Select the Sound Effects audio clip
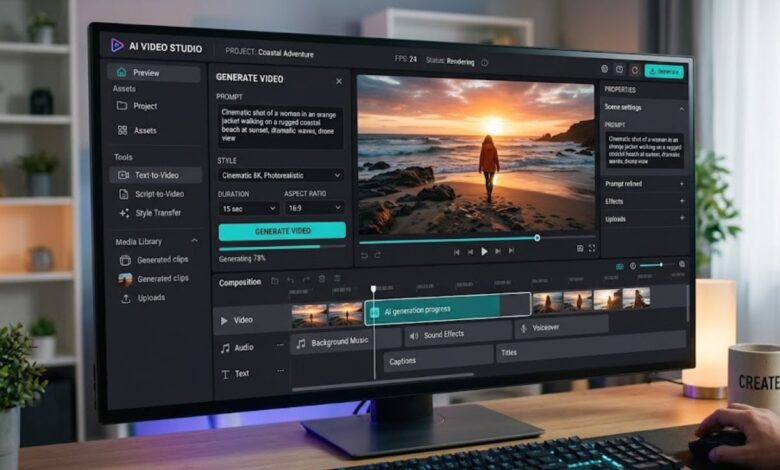 pos(458,334)
